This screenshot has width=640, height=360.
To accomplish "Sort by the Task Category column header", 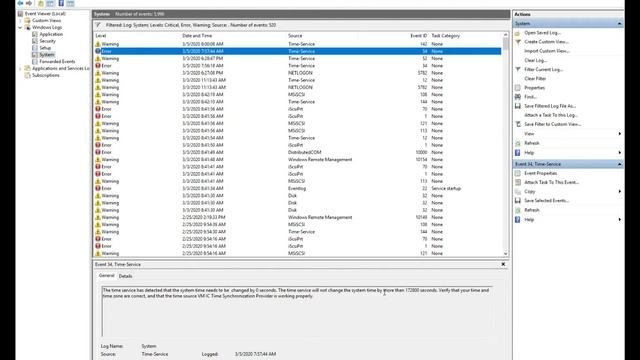I will coord(446,36).
